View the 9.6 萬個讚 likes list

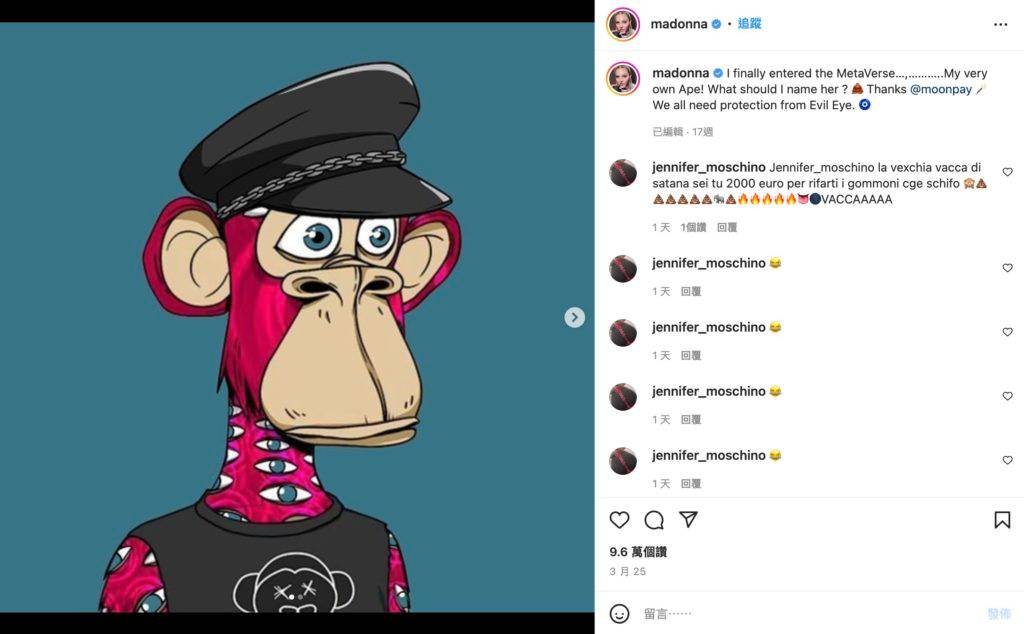tap(638, 552)
